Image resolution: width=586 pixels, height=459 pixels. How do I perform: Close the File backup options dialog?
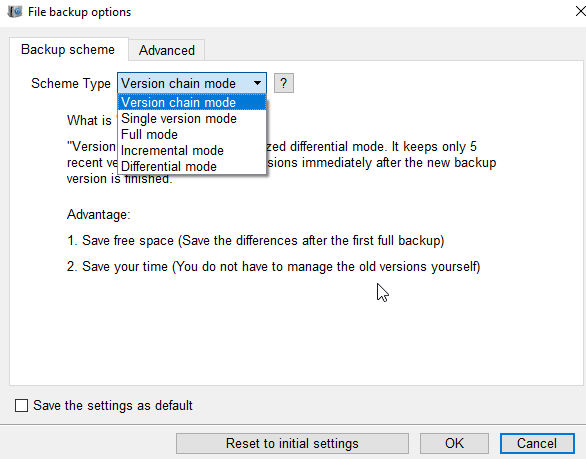(x=580, y=12)
